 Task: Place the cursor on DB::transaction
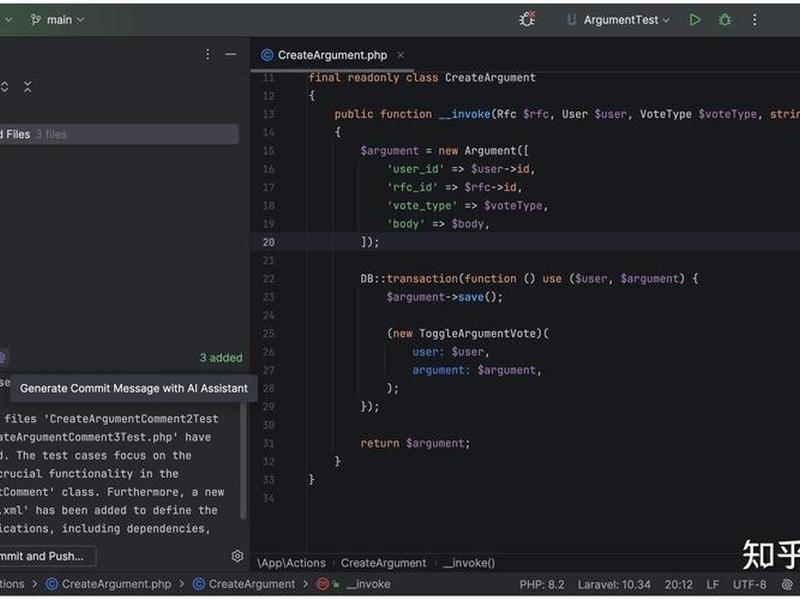(409, 279)
